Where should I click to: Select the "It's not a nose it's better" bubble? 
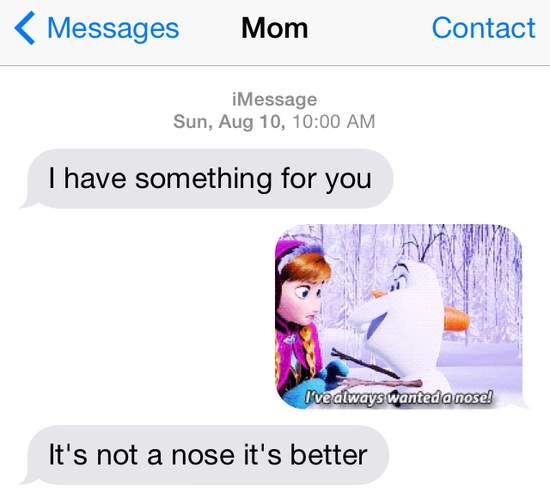click(205, 455)
